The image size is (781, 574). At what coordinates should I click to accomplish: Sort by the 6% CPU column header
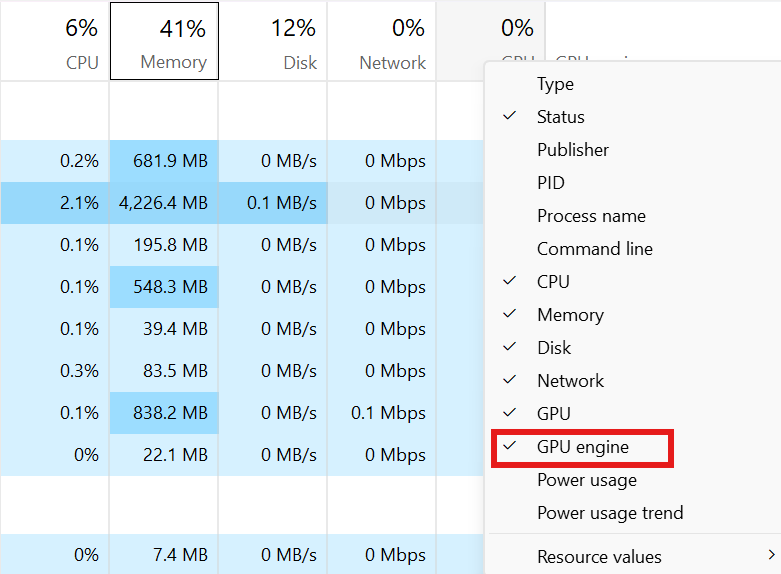point(54,41)
